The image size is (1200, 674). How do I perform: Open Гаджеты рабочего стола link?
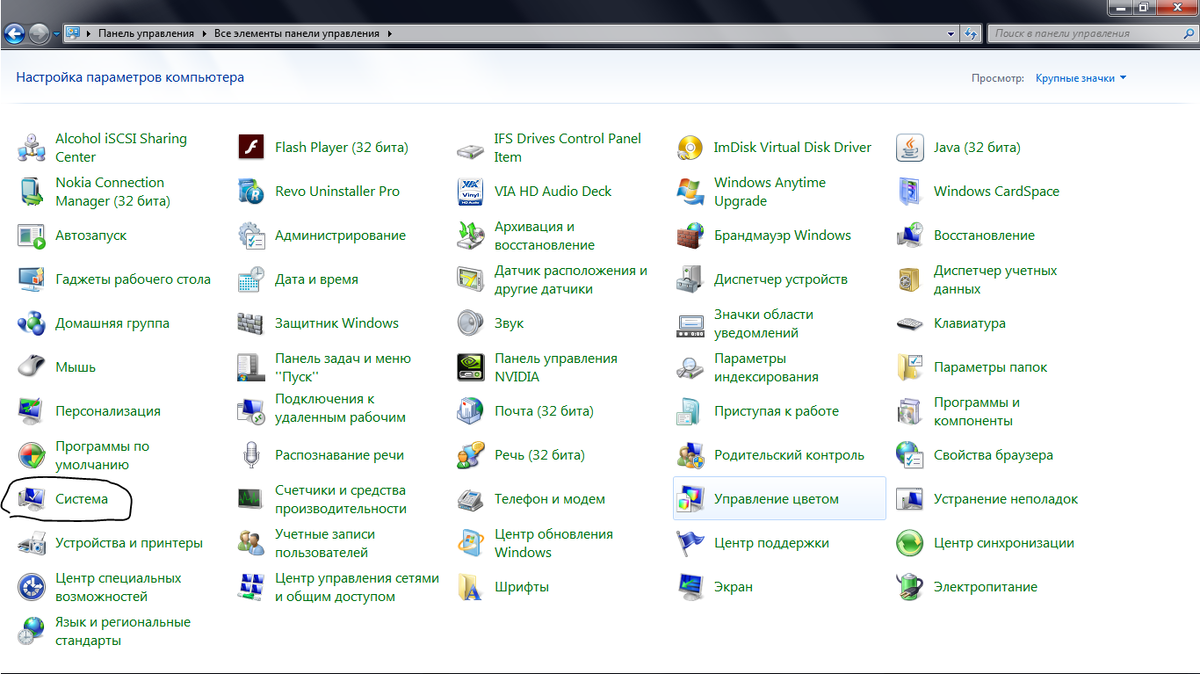[x=133, y=279]
